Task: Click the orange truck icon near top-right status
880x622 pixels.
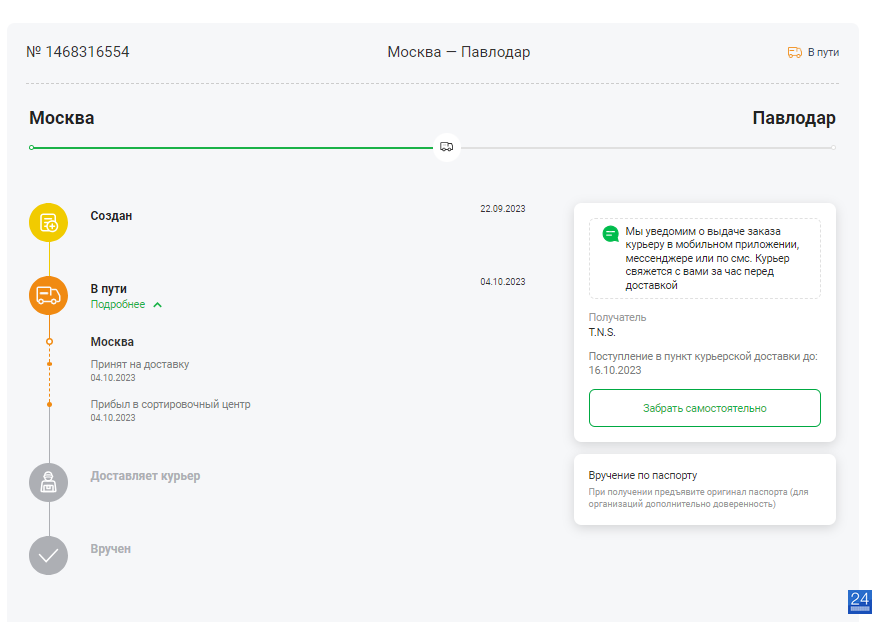Action: pyautogui.click(x=795, y=52)
